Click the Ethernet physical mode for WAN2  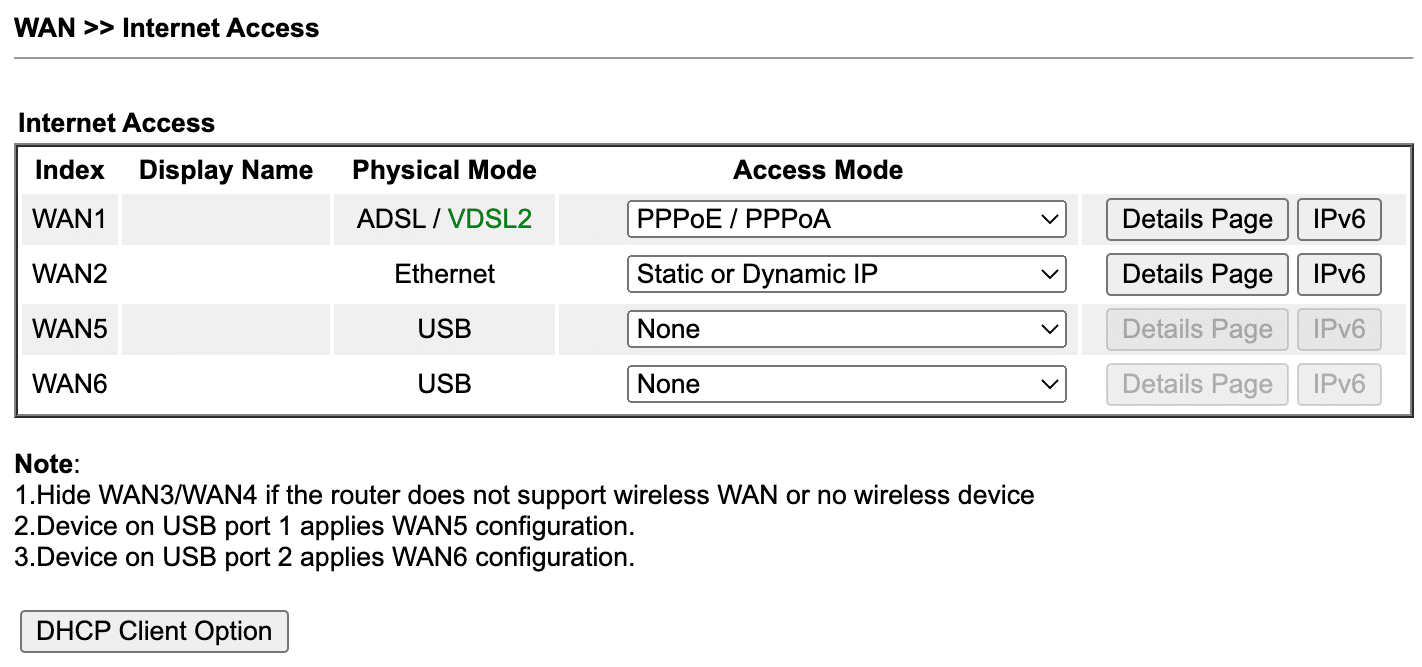tap(443, 274)
